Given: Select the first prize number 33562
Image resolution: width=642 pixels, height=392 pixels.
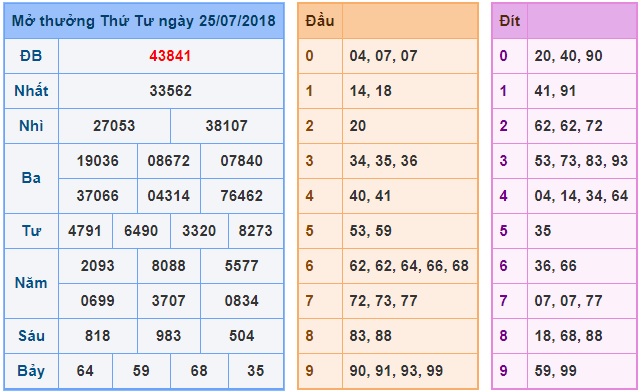Looking at the screenshot, I should coord(170,91).
